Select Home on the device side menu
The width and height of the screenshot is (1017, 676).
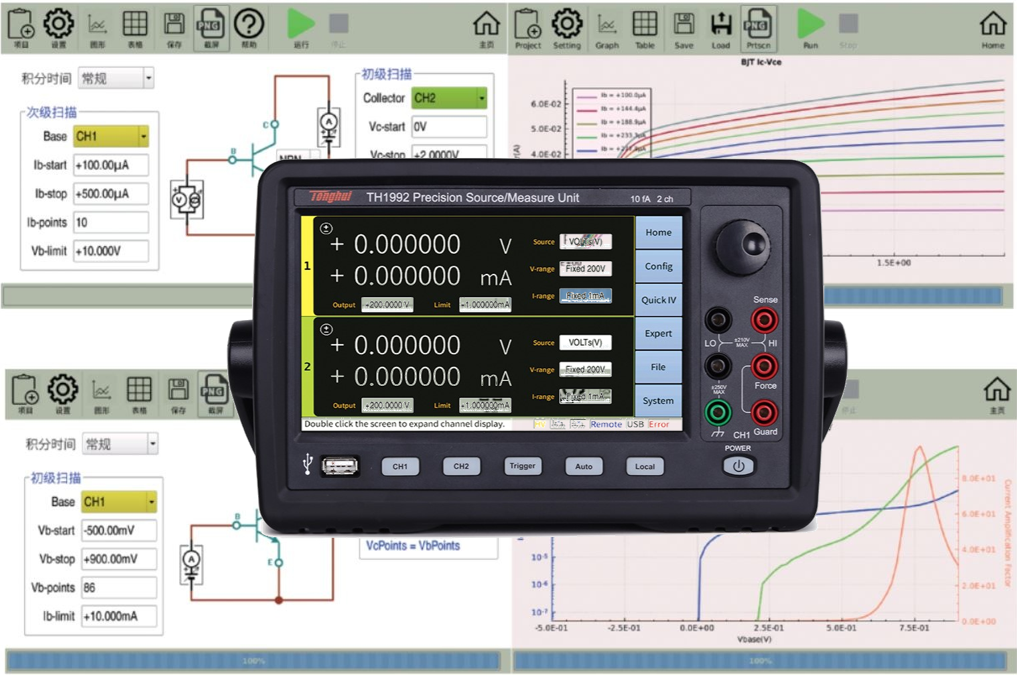coord(658,232)
